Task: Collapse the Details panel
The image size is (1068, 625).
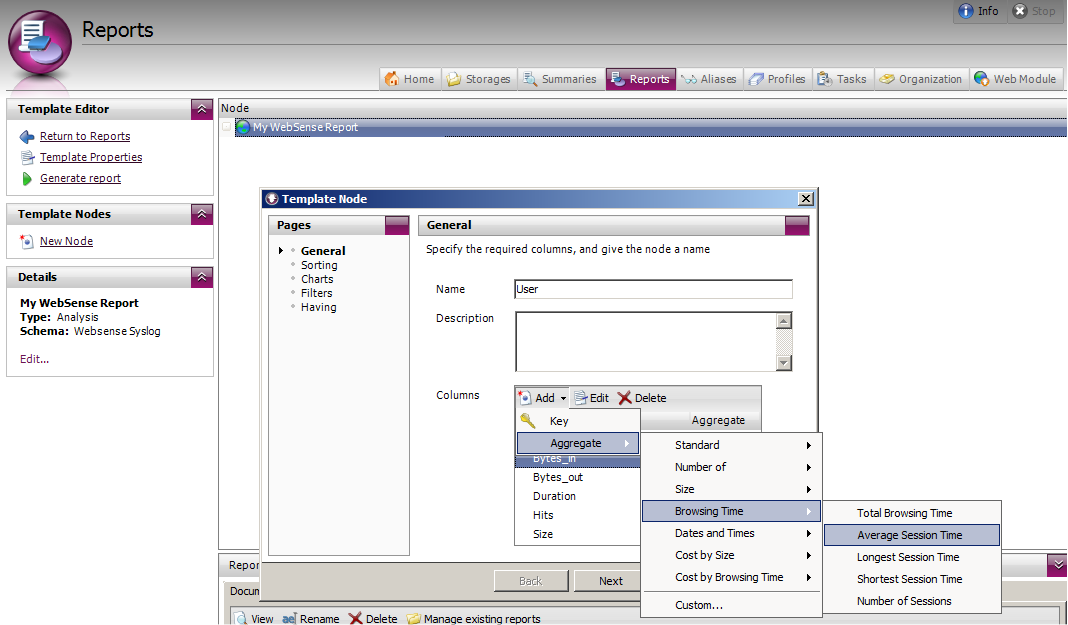Action: 202,277
